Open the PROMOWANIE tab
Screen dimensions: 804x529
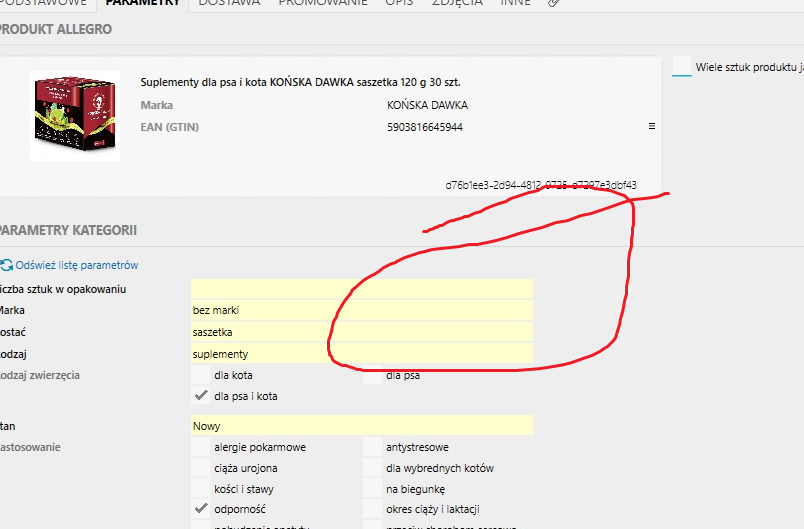(x=323, y=3)
